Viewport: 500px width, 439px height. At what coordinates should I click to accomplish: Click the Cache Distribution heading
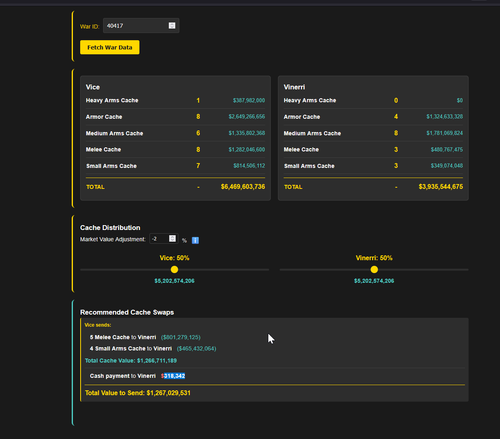click(110, 228)
